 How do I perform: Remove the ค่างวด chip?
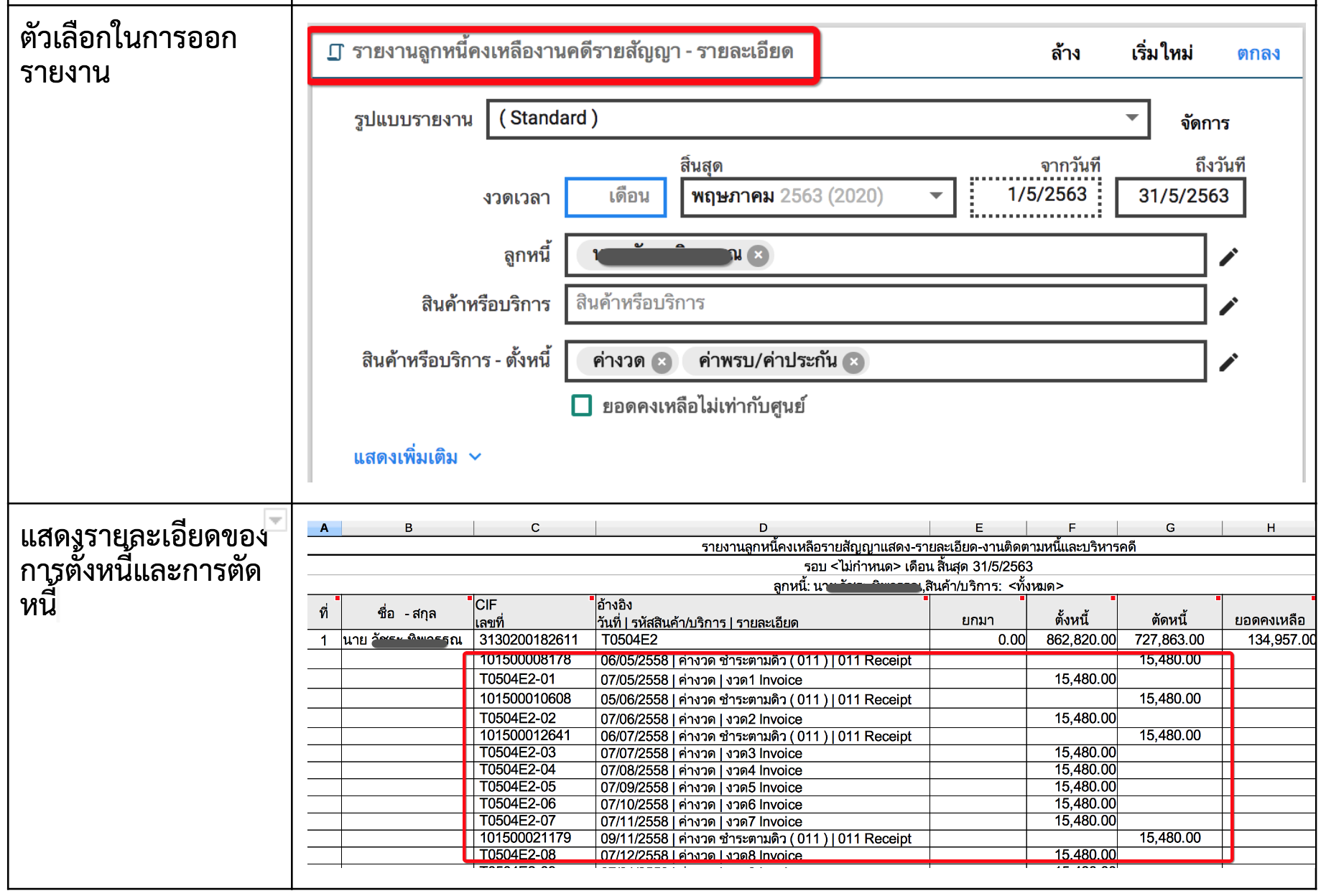(x=662, y=362)
